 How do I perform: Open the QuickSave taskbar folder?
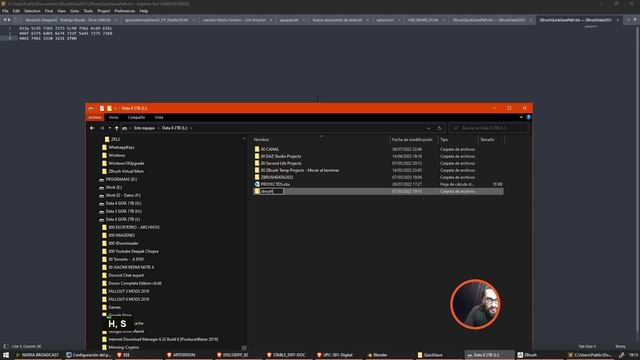coord(430,355)
